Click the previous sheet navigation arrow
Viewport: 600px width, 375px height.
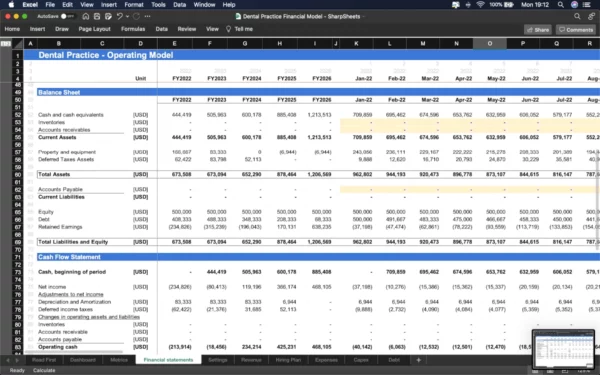pyautogui.click(x=8, y=360)
